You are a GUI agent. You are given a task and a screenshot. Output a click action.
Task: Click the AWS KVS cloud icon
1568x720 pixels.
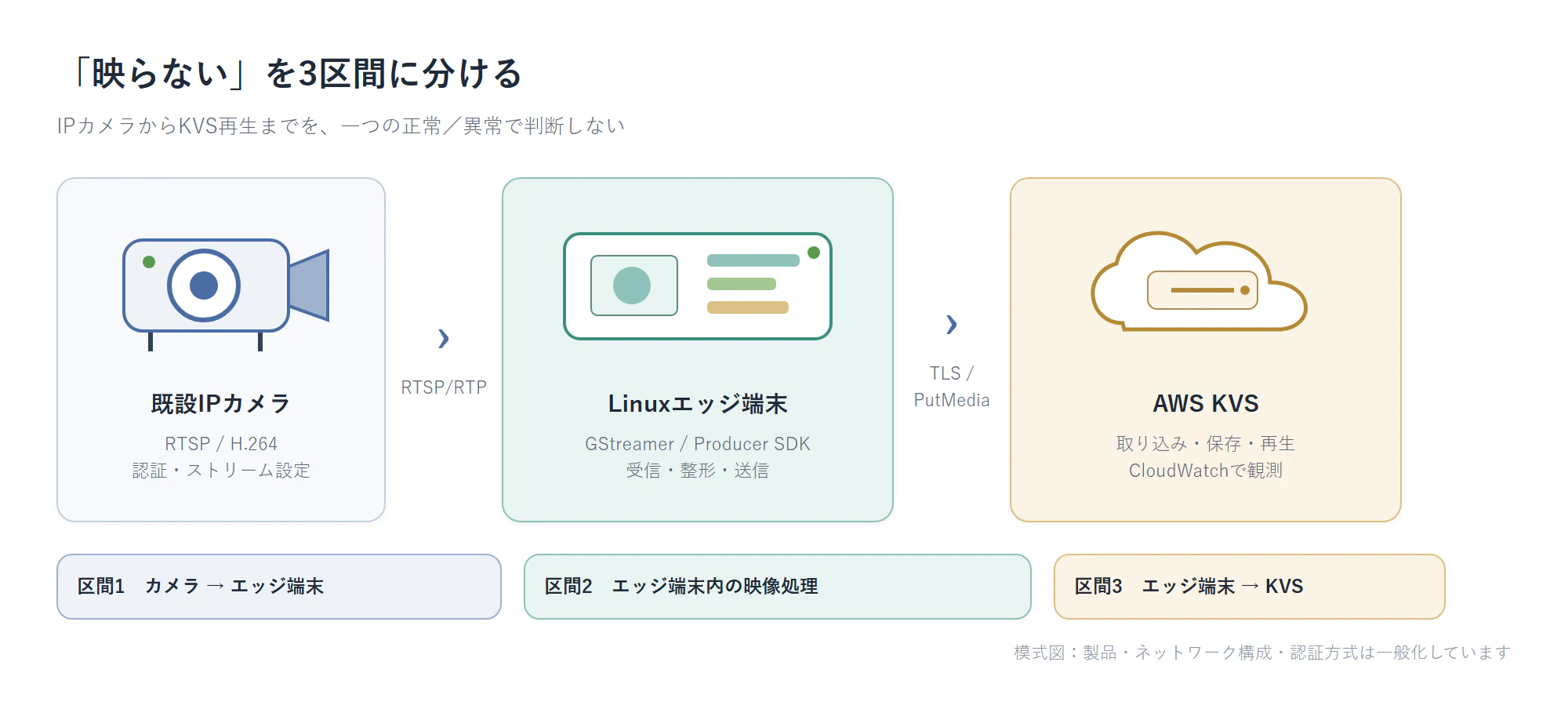1200,281
